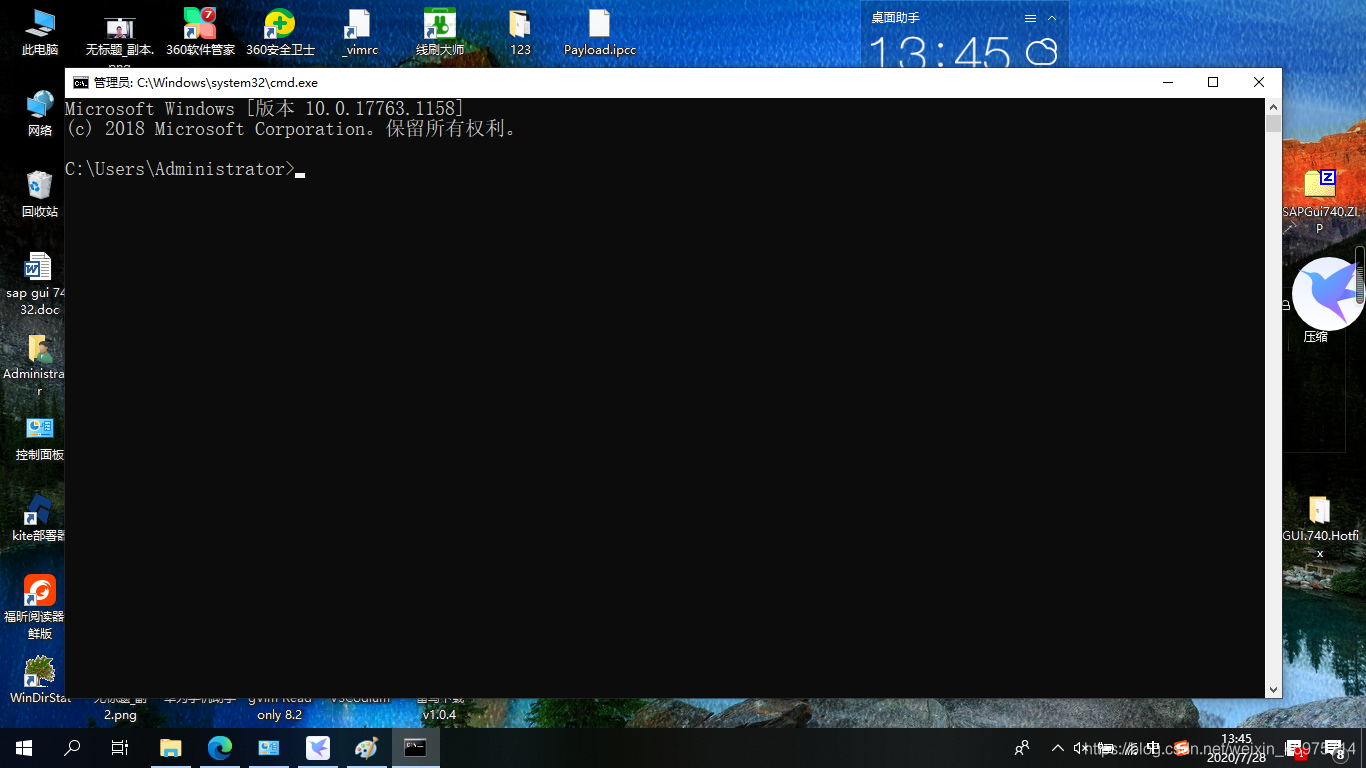Switch to Paint in the taskbar
Image resolution: width=1366 pixels, height=768 pixels.
(367, 748)
